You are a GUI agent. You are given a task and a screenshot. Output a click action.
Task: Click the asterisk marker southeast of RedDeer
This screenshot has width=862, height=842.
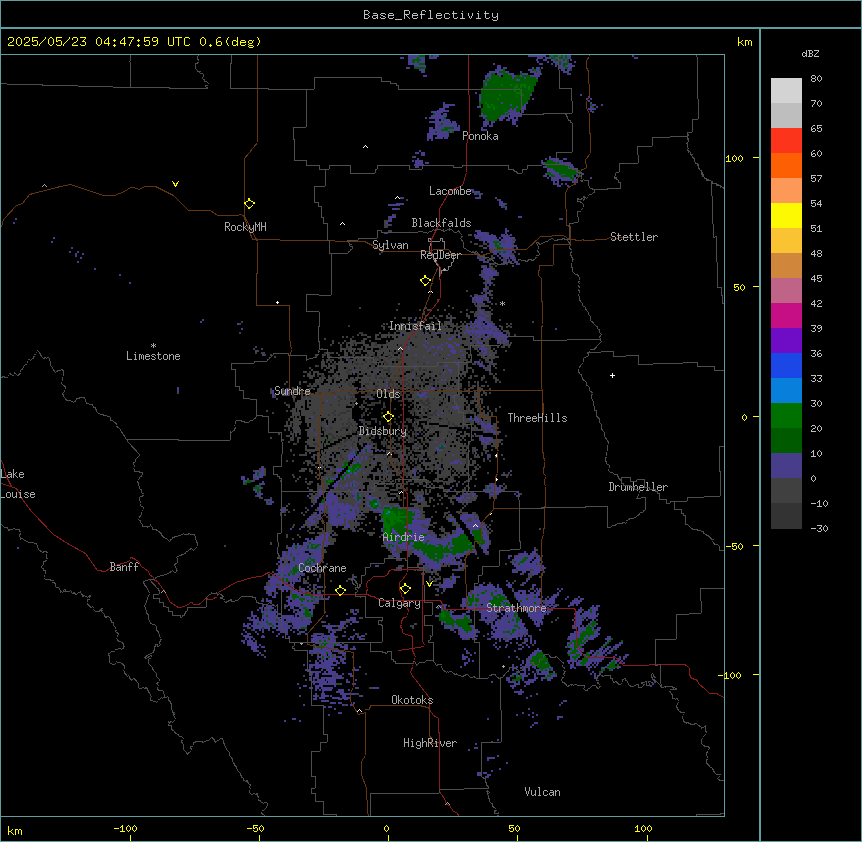502,303
